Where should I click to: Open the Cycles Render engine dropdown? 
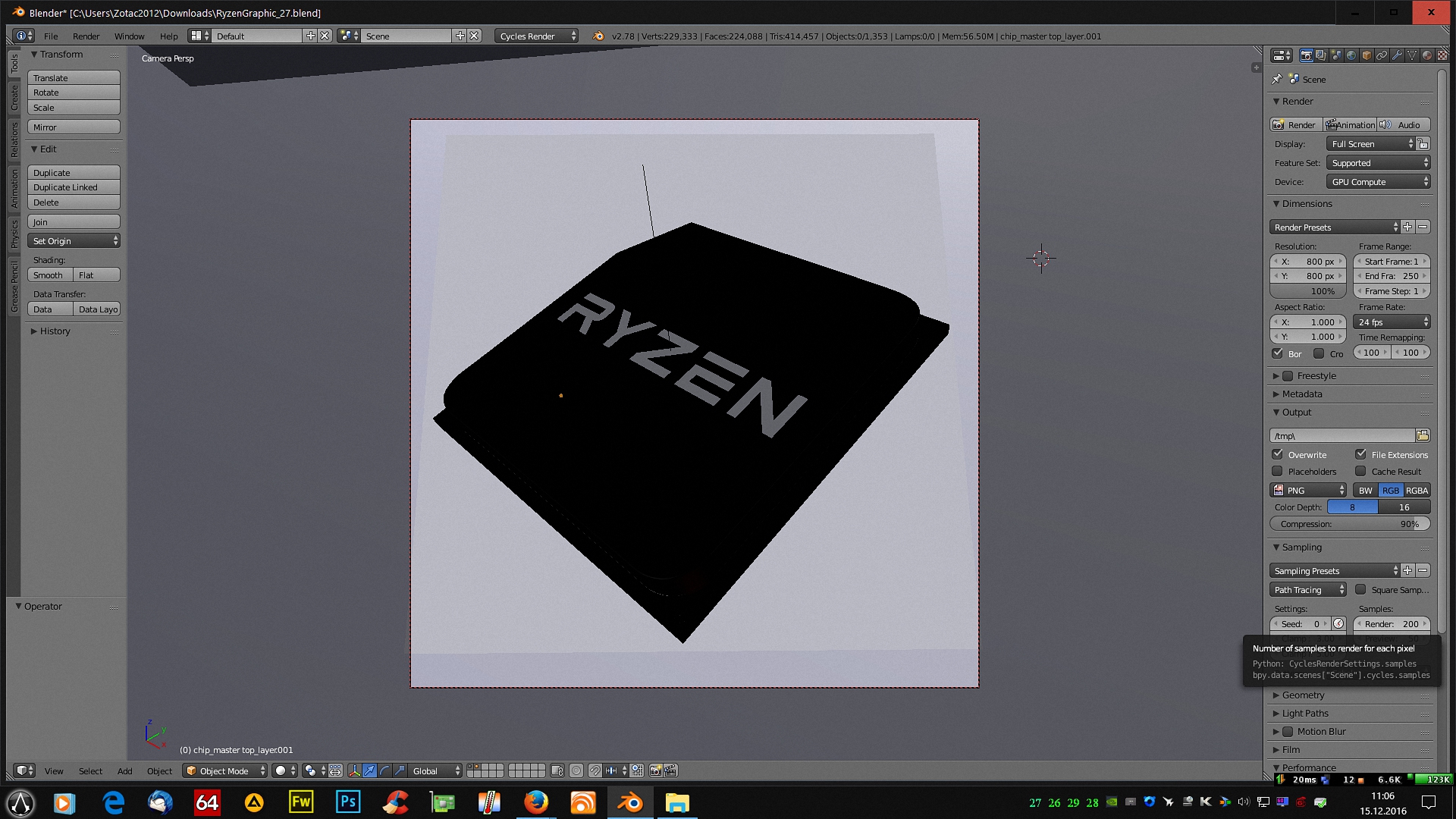tap(536, 36)
